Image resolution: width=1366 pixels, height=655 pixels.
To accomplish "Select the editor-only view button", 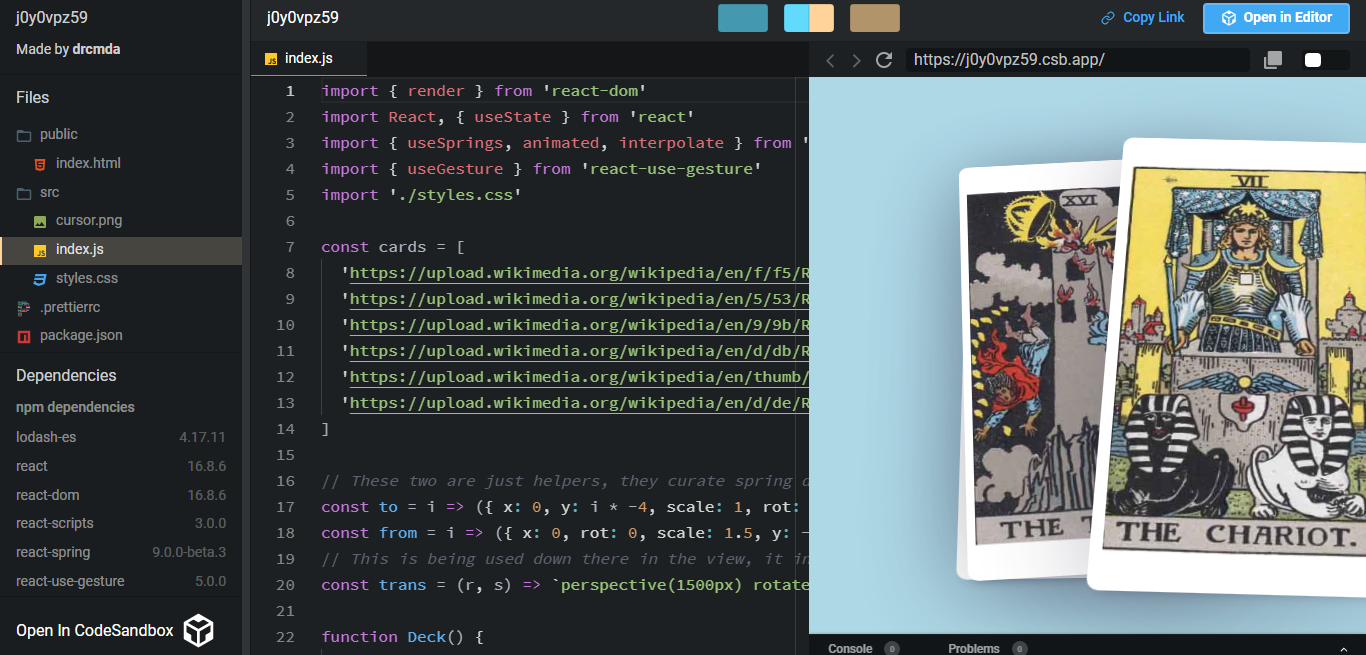I will (x=743, y=18).
